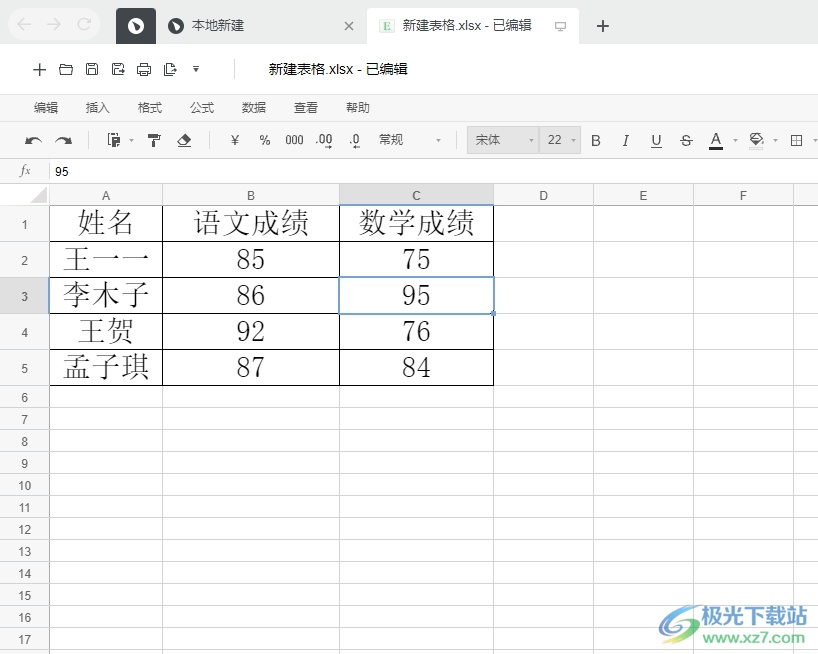Click the save-as icon

[118, 69]
